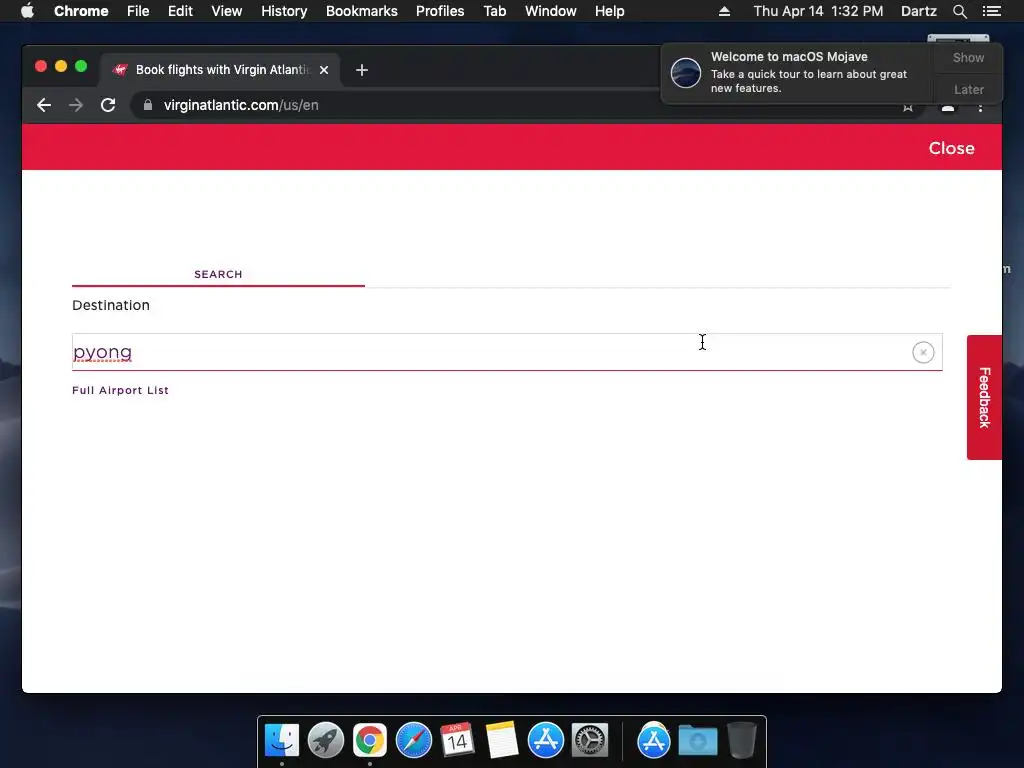Image resolution: width=1024 pixels, height=768 pixels.
Task: Switch to Book flights with Virgin Atlantic tab
Action: tap(219, 70)
